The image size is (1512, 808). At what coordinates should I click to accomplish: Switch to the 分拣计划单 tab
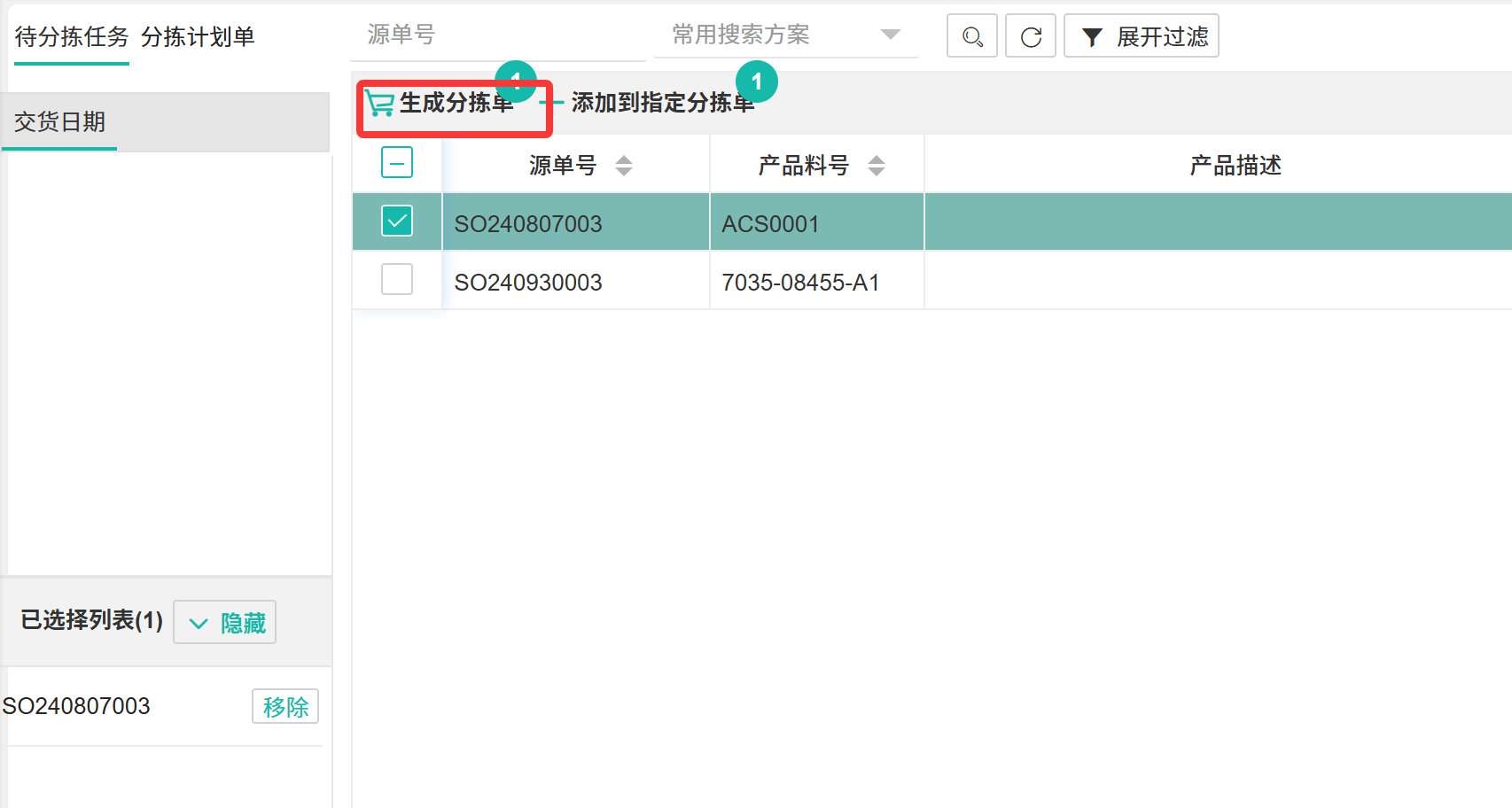click(198, 36)
